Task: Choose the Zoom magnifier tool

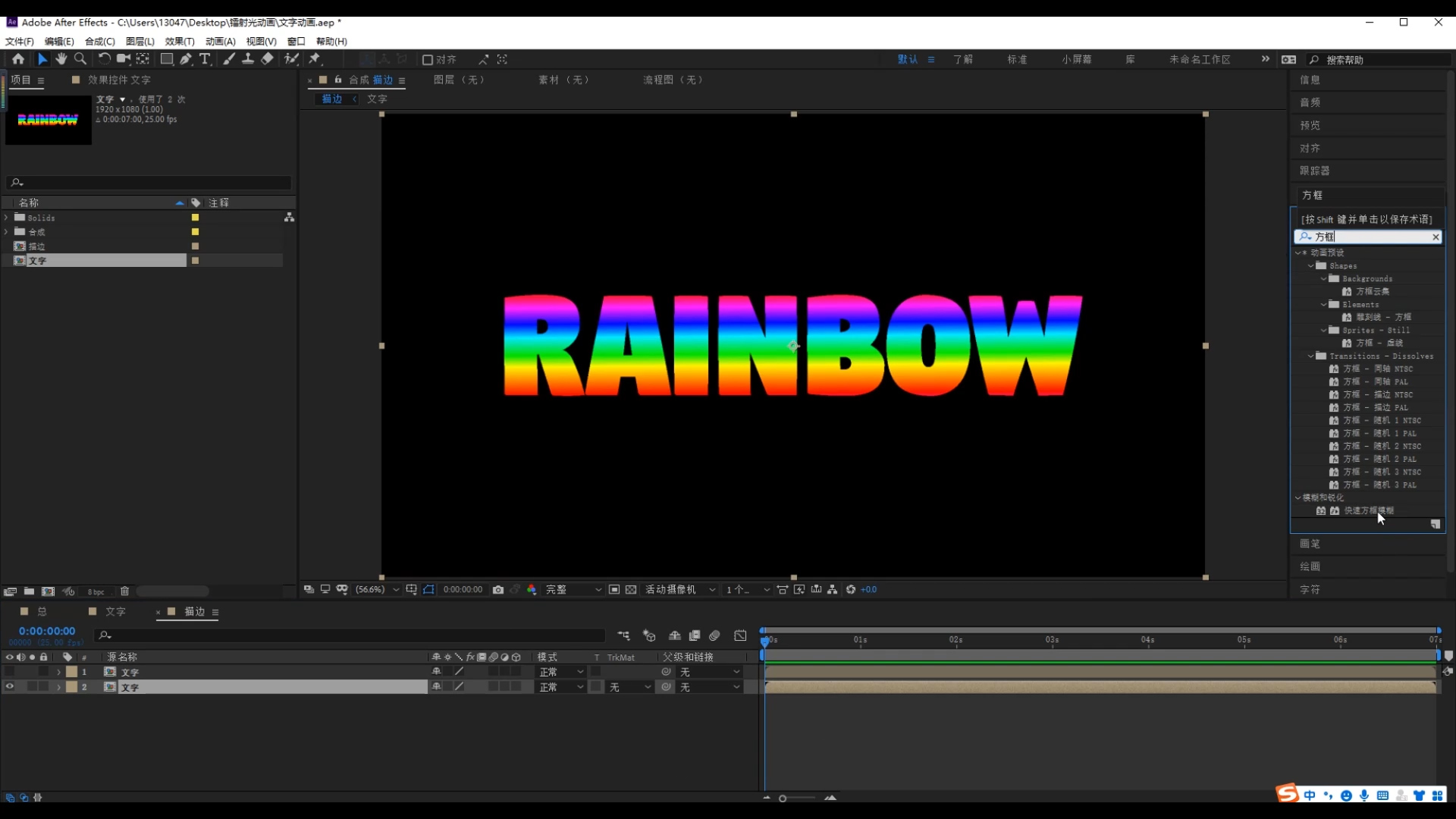Action: [80, 59]
